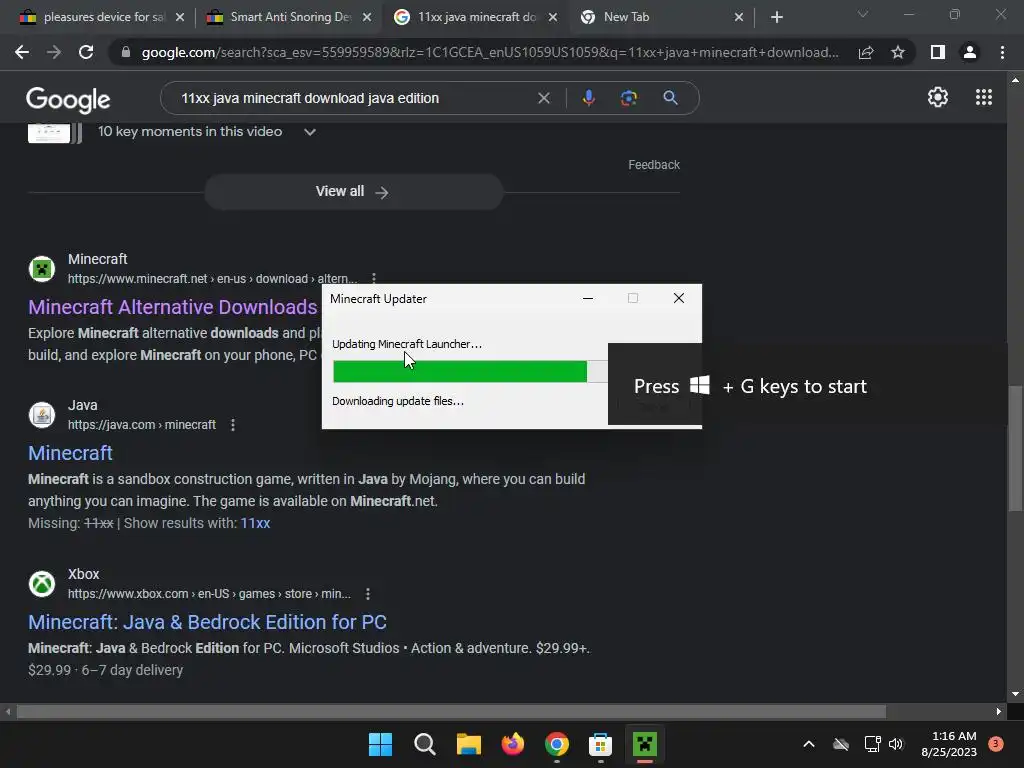Open File Explorer from the taskbar

(x=468, y=744)
